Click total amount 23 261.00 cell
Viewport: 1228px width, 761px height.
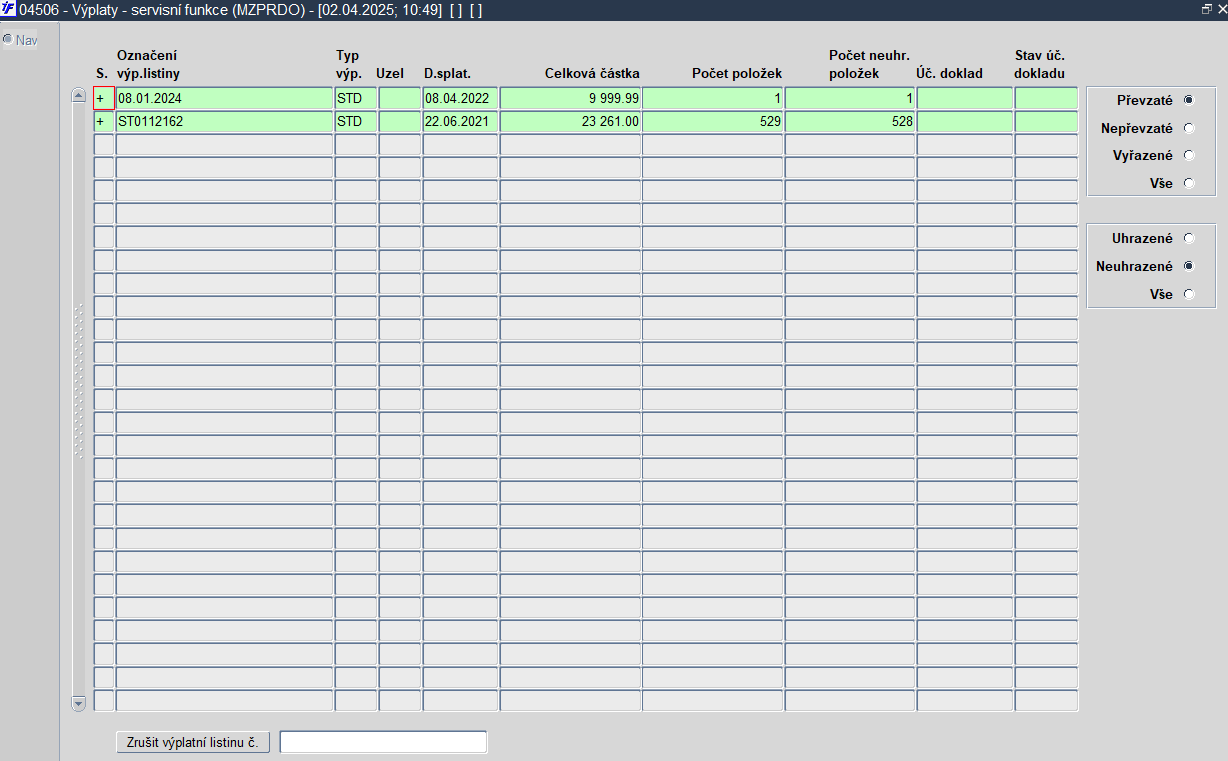coord(570,121)
